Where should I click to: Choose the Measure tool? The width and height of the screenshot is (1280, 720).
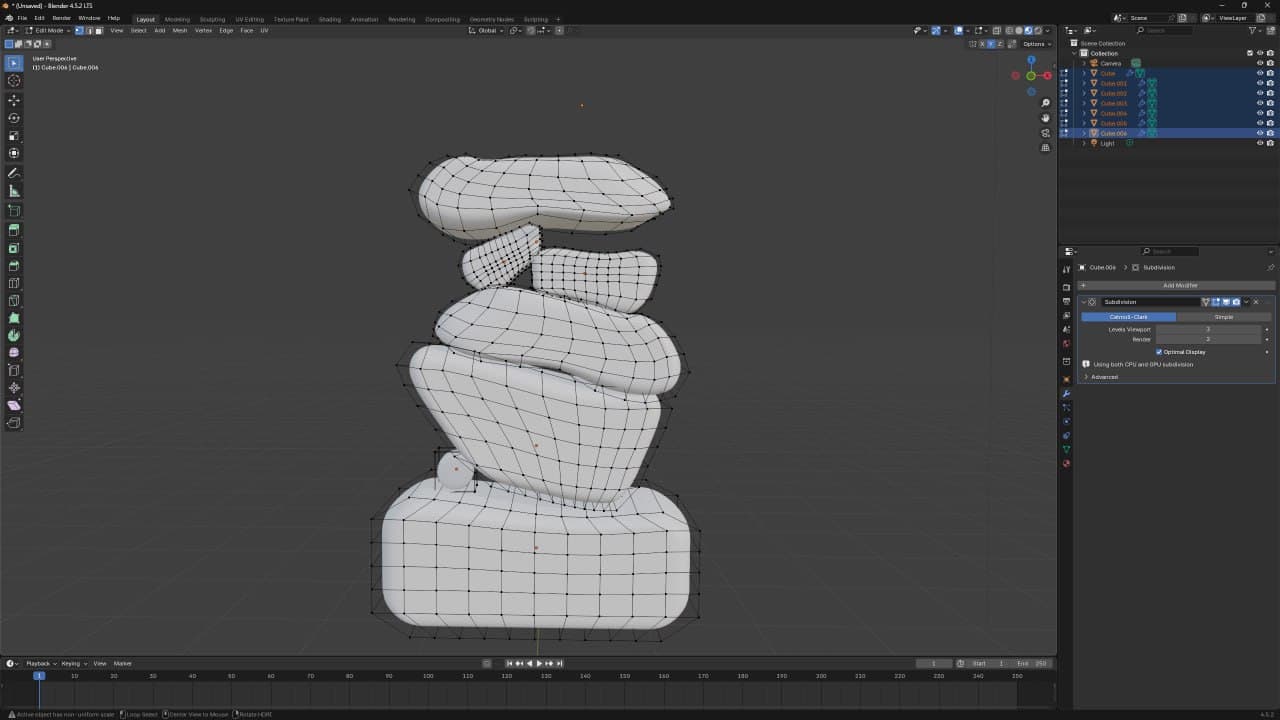tap(14, 191)
